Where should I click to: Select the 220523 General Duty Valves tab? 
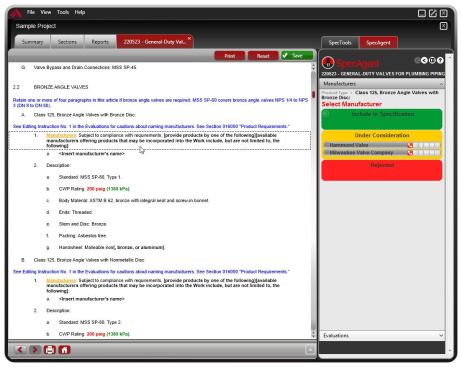[154, 42]
